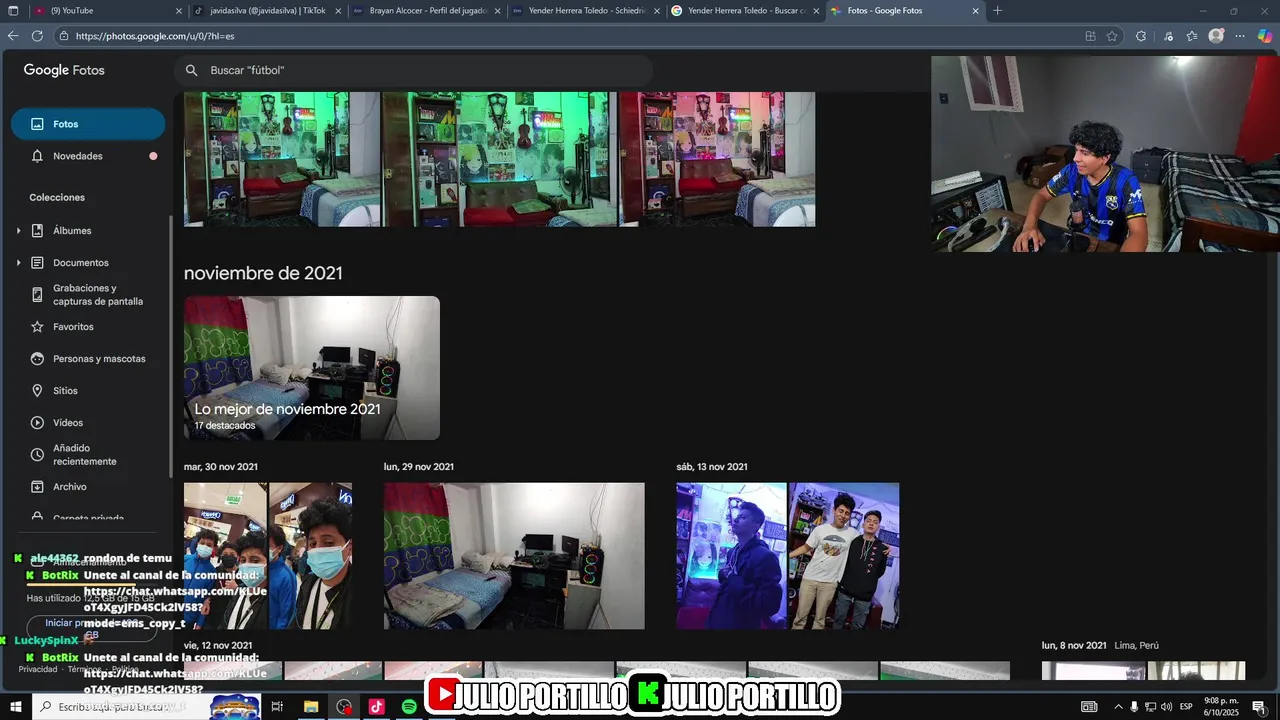Select the lun, 8 nov 2021 date header
Viewport: 1280px width, 720px height.
(1074, 645)
